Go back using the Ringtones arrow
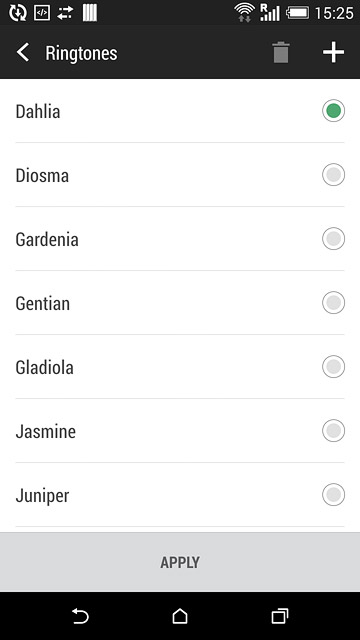 coord(23,53)
